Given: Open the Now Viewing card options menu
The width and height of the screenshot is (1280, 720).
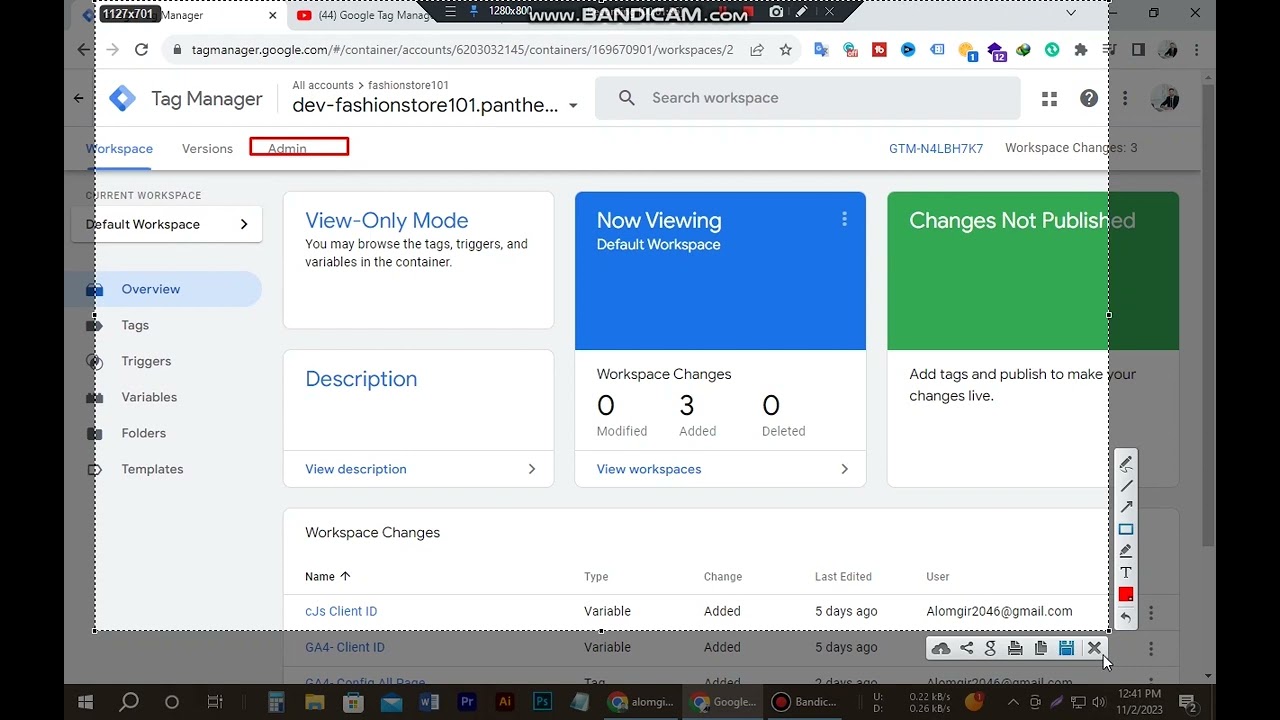Looking at the screenshot, I should (x=844, y=219).
